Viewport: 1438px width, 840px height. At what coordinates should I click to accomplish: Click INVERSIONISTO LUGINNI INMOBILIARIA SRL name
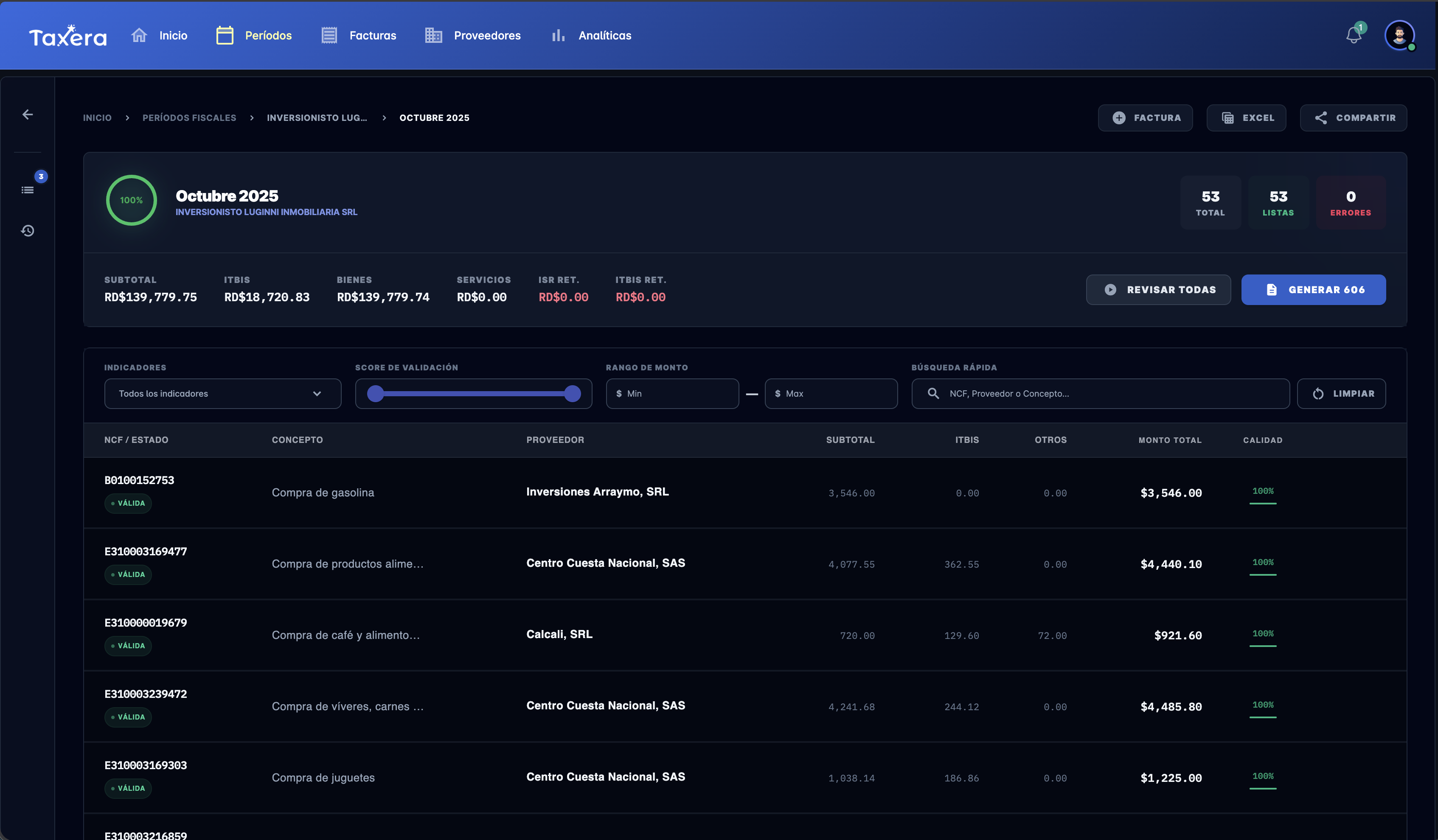point(267,212)
